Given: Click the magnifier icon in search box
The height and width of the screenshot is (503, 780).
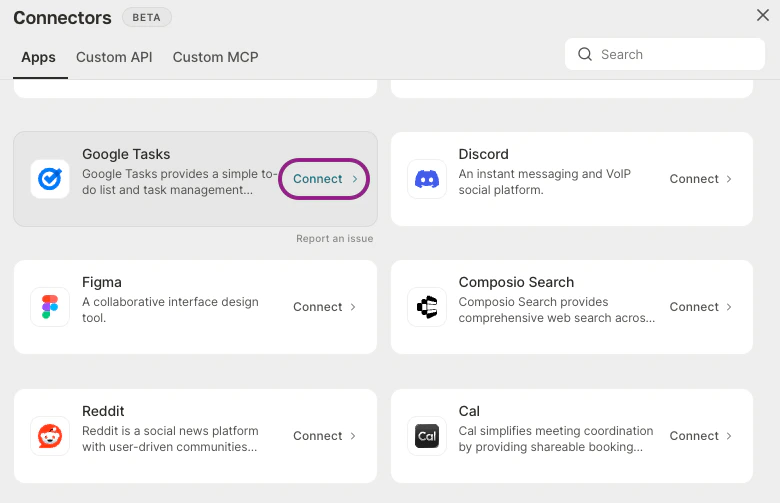Looking at the screenshot, I should pos(585,54).
